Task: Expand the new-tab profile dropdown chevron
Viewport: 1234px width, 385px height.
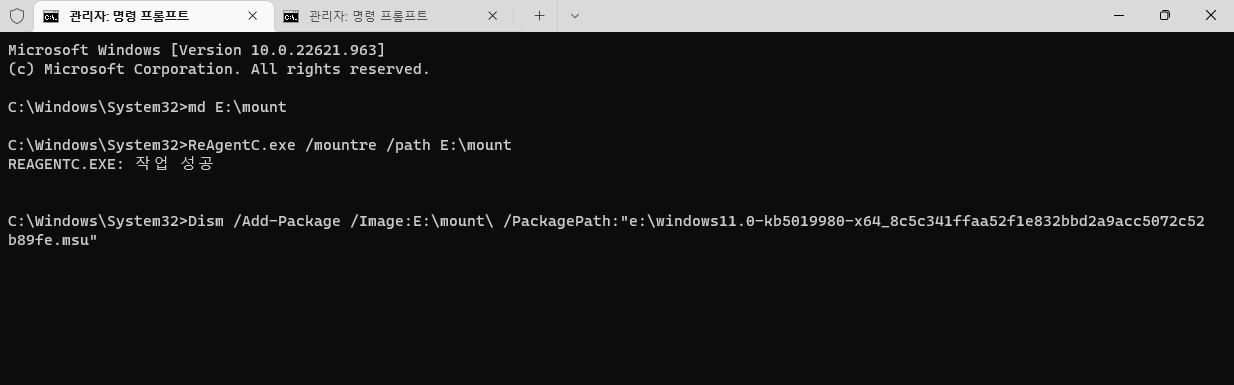Action: (x=574, y=16)
